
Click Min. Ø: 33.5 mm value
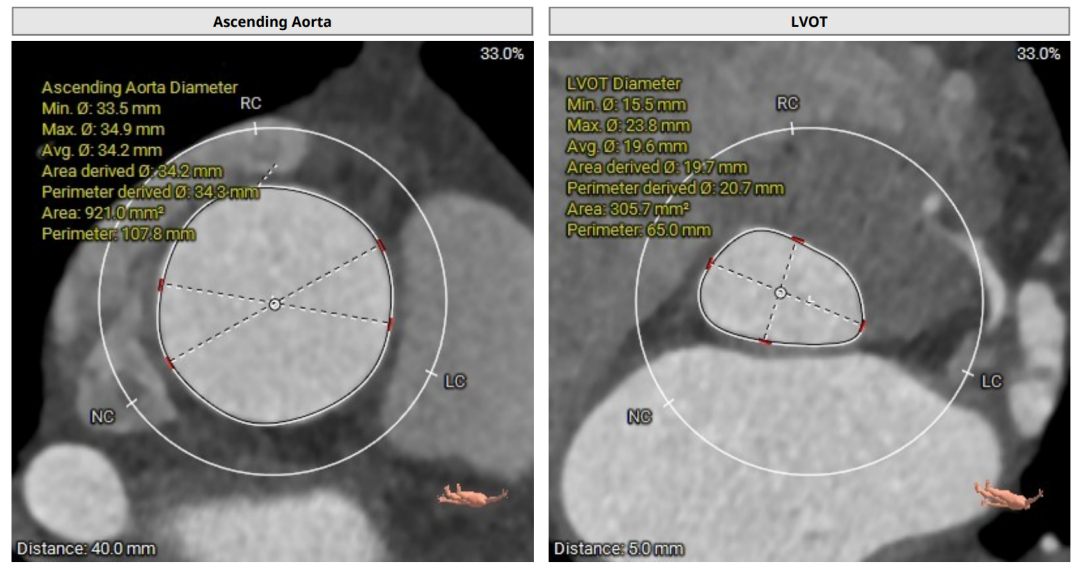101,108
